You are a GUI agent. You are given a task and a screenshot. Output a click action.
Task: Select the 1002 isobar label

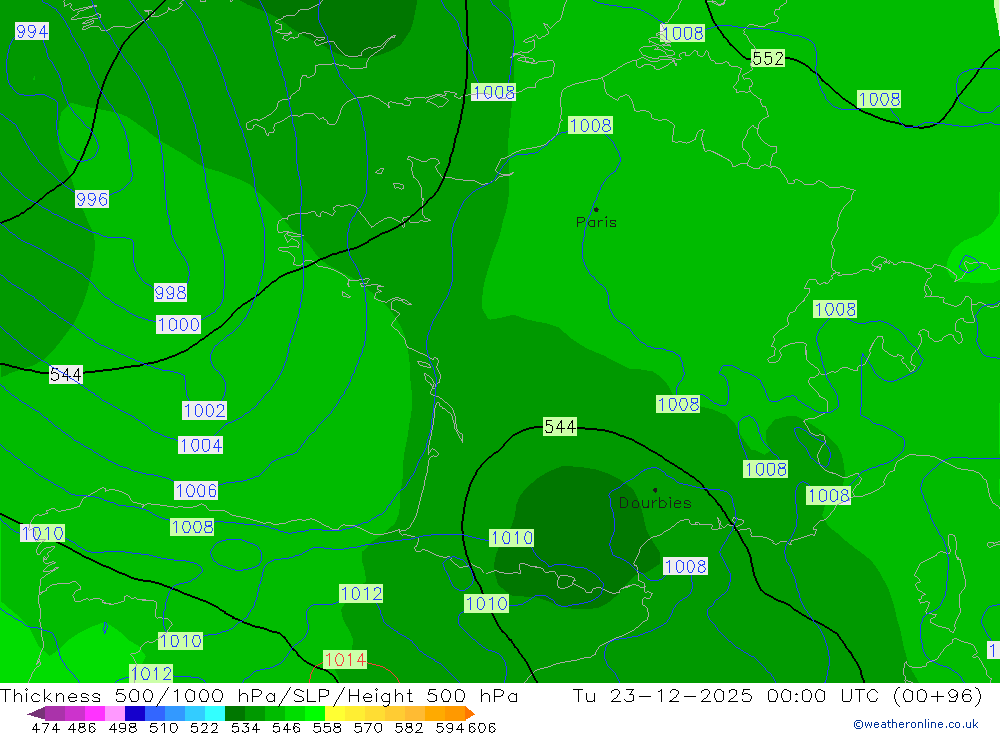tap(205, 410)
